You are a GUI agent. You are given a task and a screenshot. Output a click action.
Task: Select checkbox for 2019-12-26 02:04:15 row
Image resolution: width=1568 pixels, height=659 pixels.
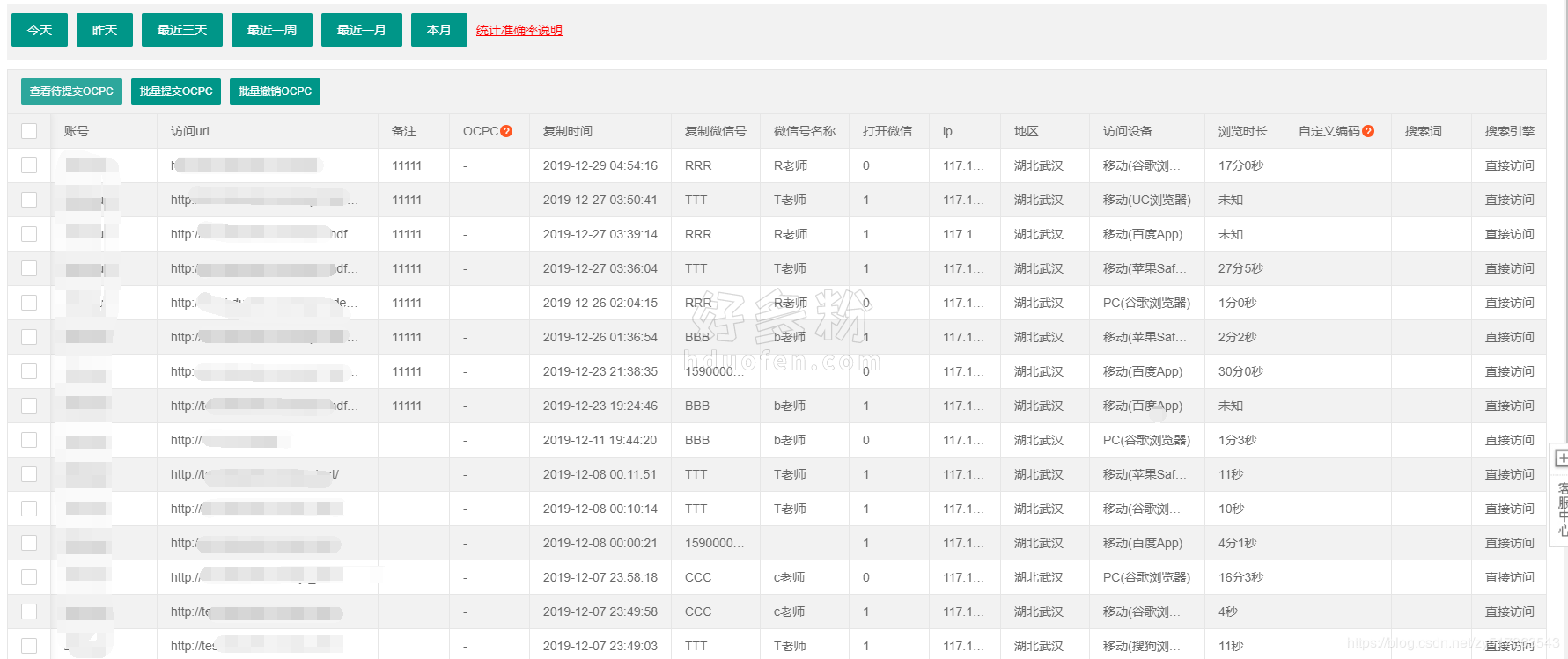tap(29, 303)
